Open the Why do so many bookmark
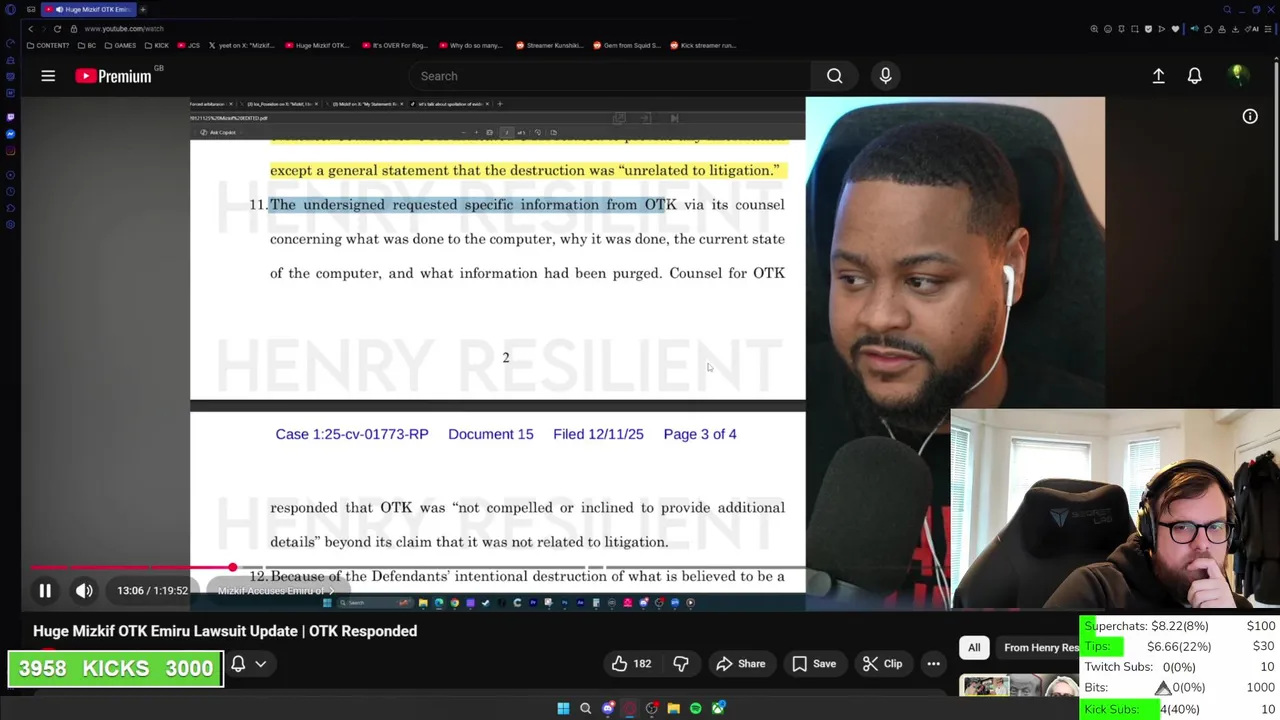Screen dimensions: 1280x720 pyautogui.click(x=471, y=45)
